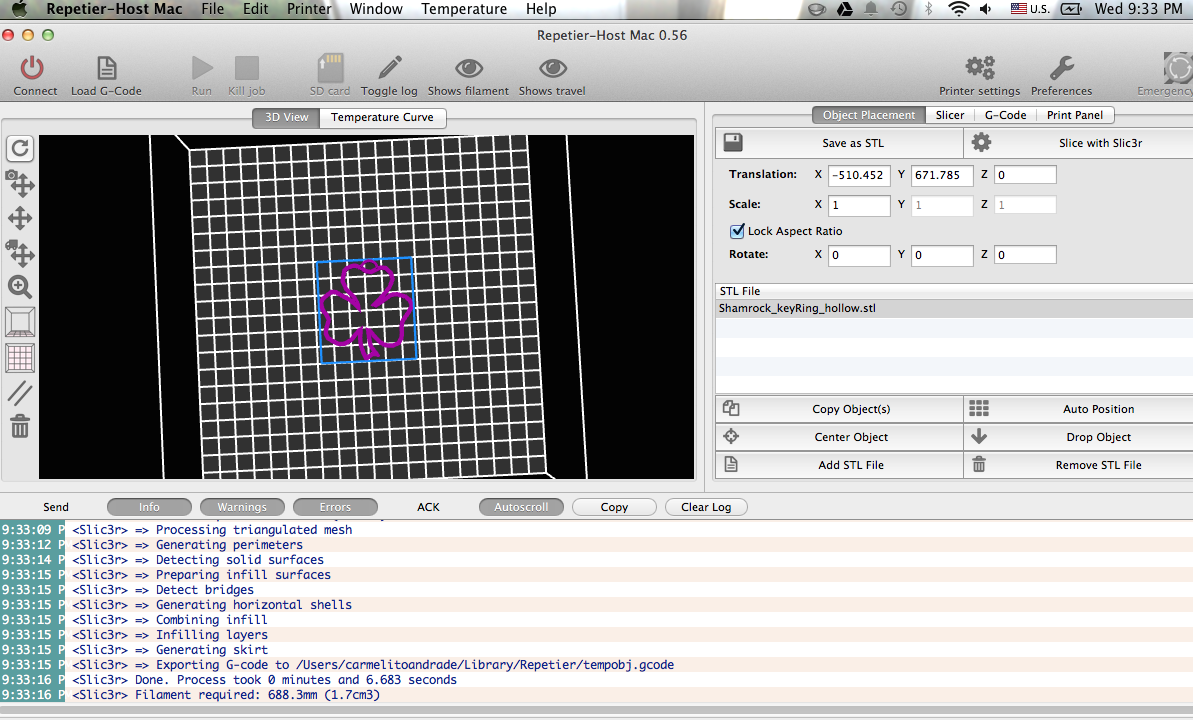Screen dimensions: 1193x720
Task: Open the SD card manager icon
Action: click(330, 68)
